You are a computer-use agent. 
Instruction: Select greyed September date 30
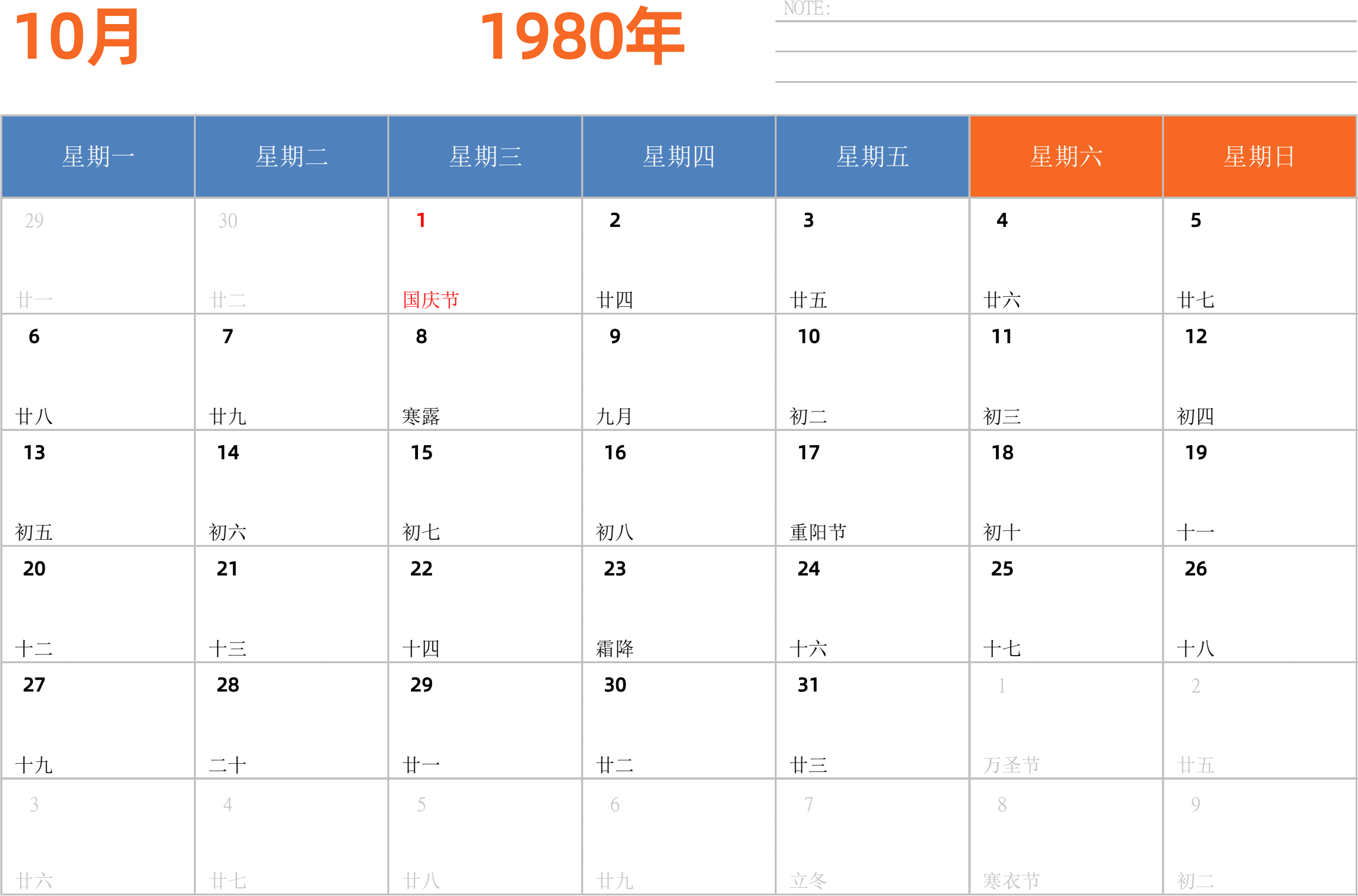(x=228, y=220)
